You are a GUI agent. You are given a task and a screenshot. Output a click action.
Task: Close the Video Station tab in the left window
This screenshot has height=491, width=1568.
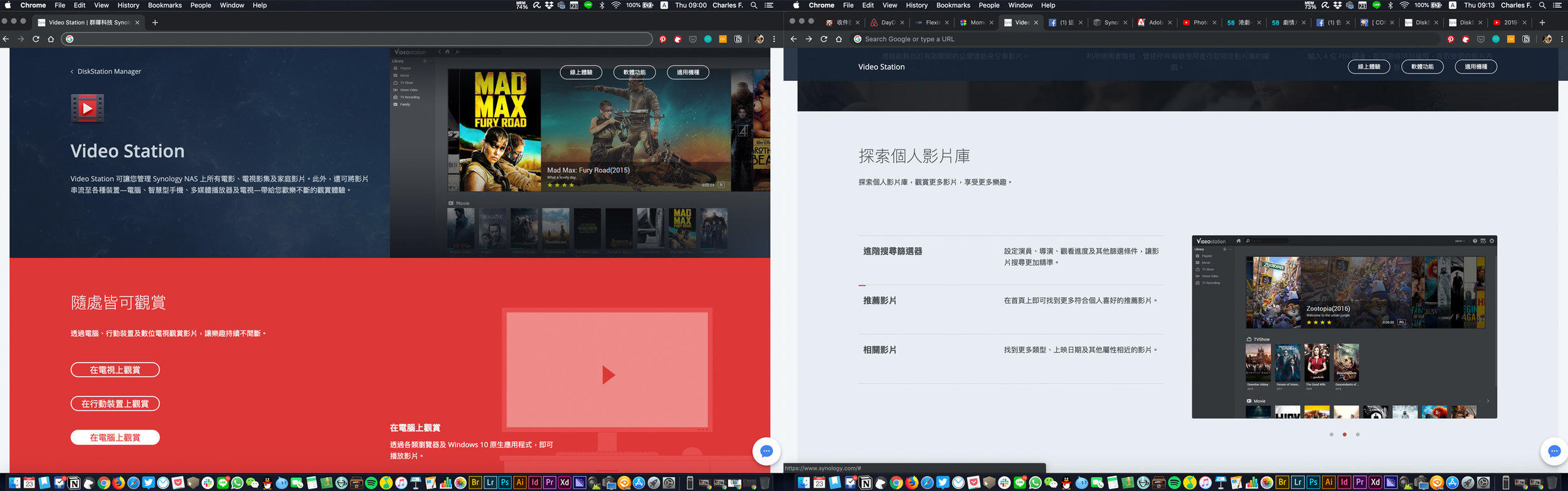pos(137,23)
